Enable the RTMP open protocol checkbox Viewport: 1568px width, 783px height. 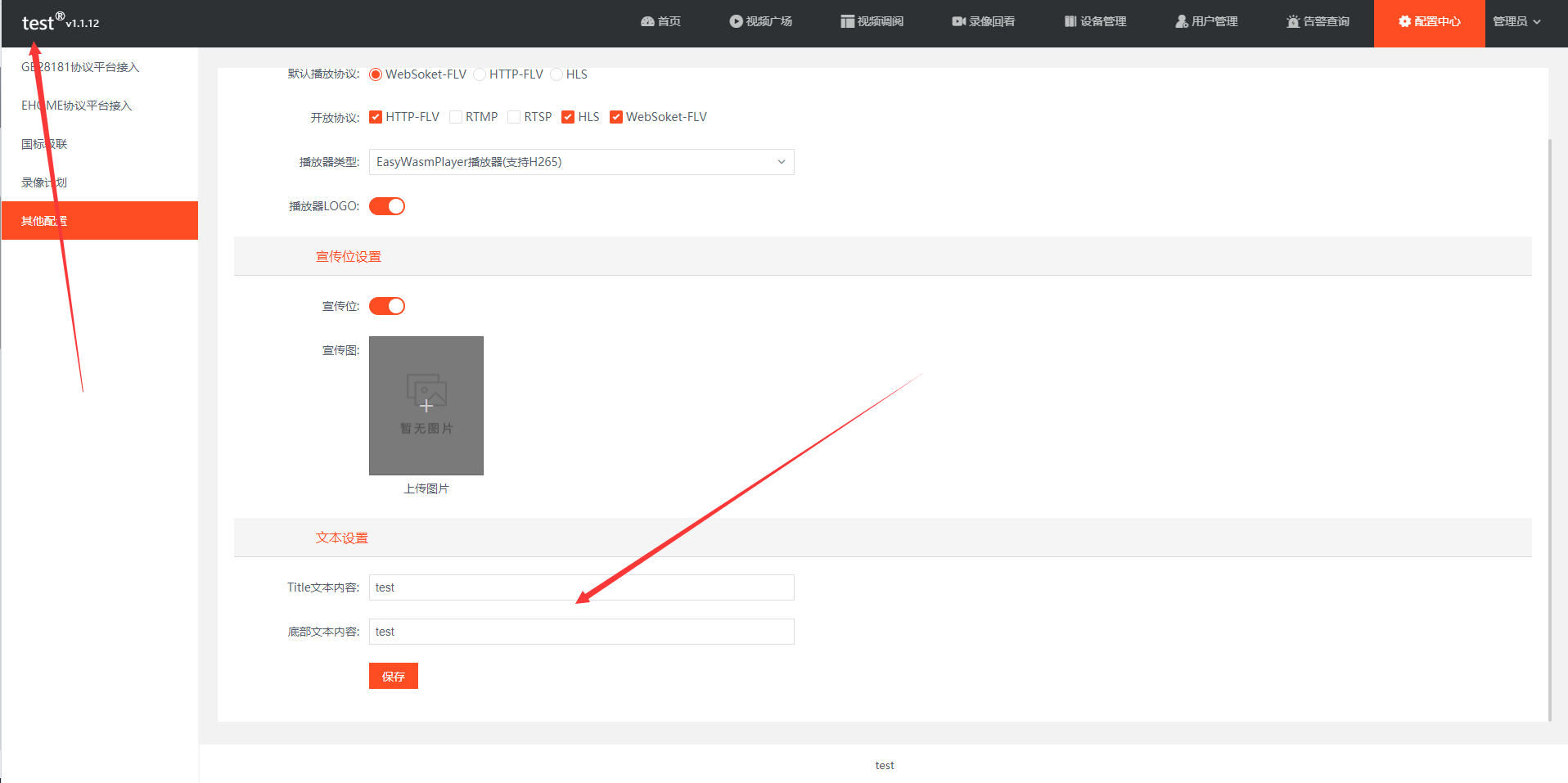(x=456, y=117)
